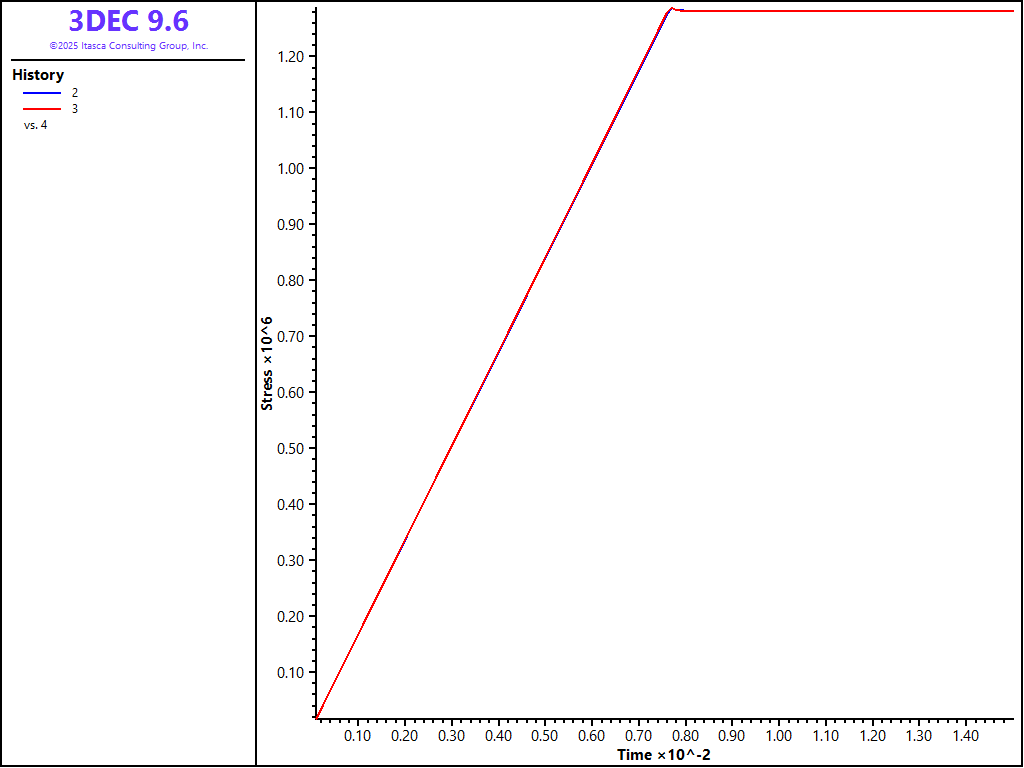Image resolution: width=1024 pixels, height=768 pixels.
Task: Click the "History" legend heading
Action: click(x=38, y=75)
